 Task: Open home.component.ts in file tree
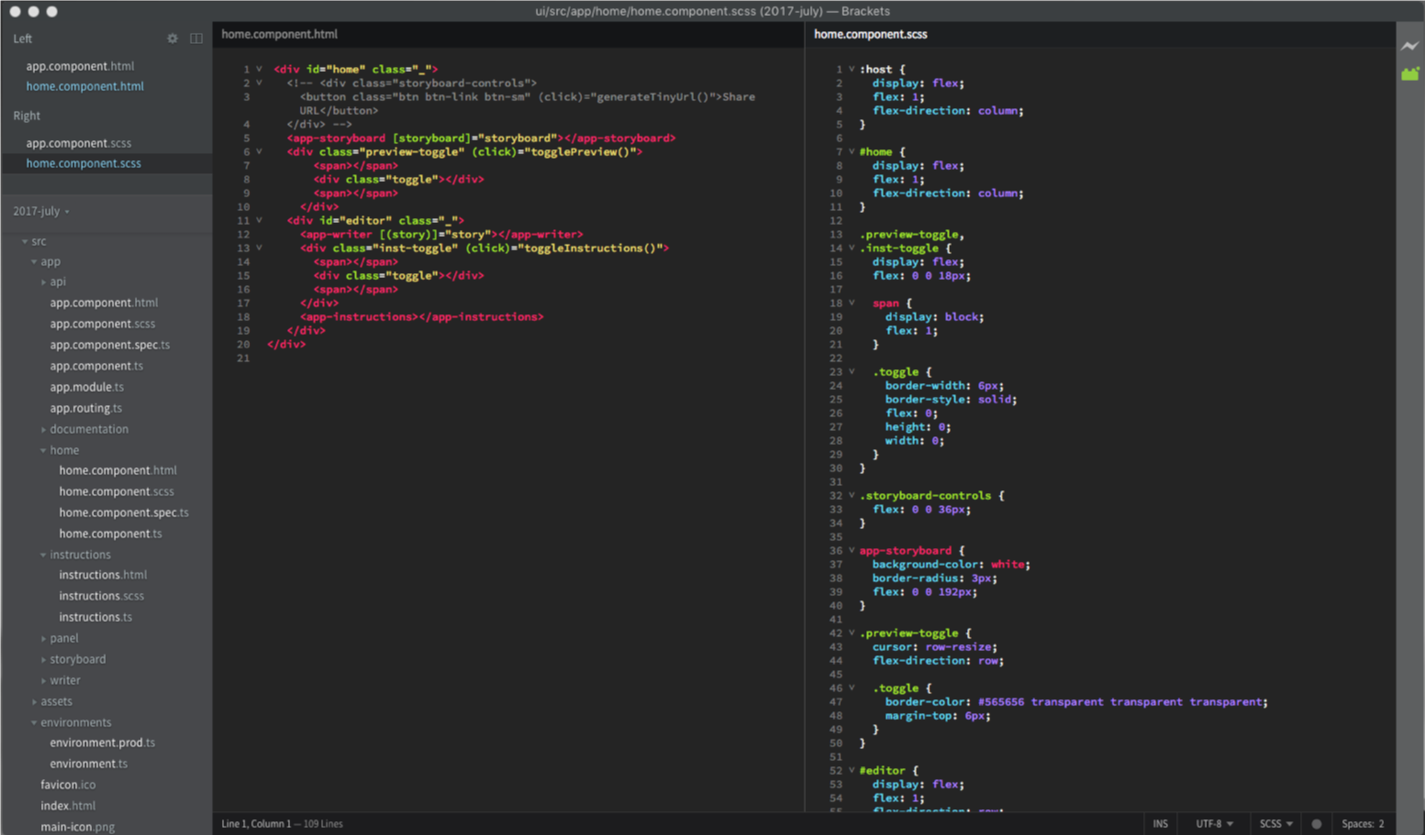(x=110, y=534)
